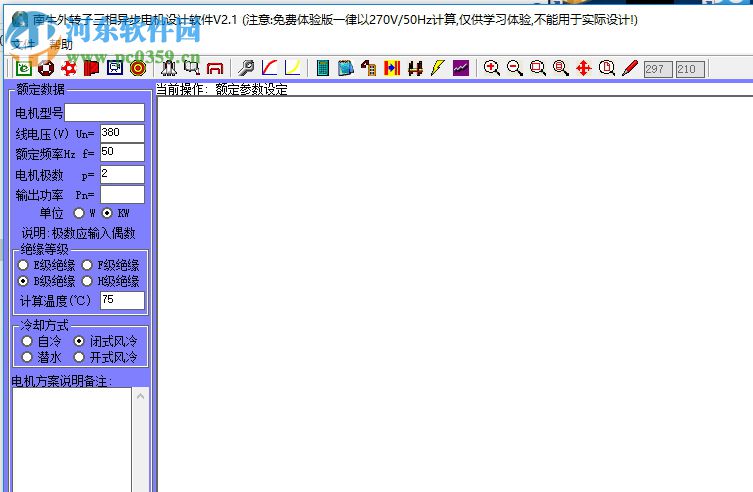Select the red pencil tool
This screenshot has width=753, height=492.
coord(630,68)
